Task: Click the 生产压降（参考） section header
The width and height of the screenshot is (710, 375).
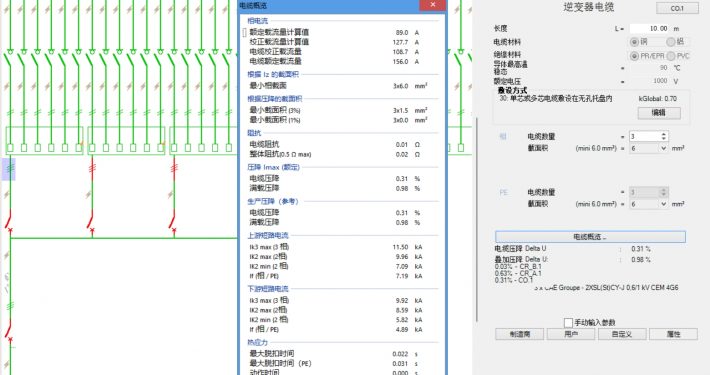Action: pos(273,201)
